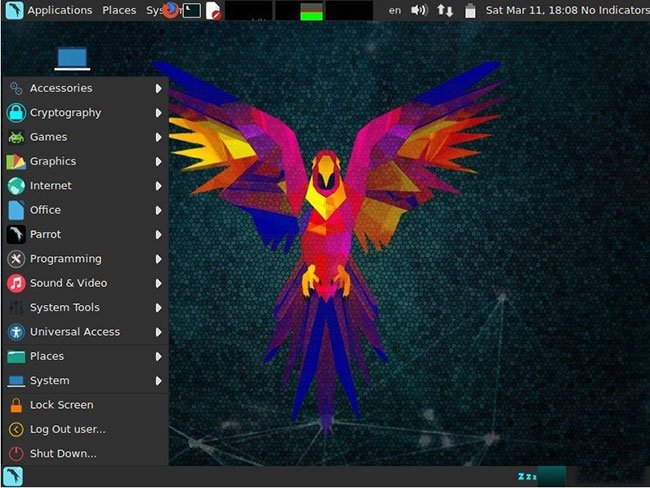
Task: Choose Log Out user...
Action: click(x=85, y=430)
